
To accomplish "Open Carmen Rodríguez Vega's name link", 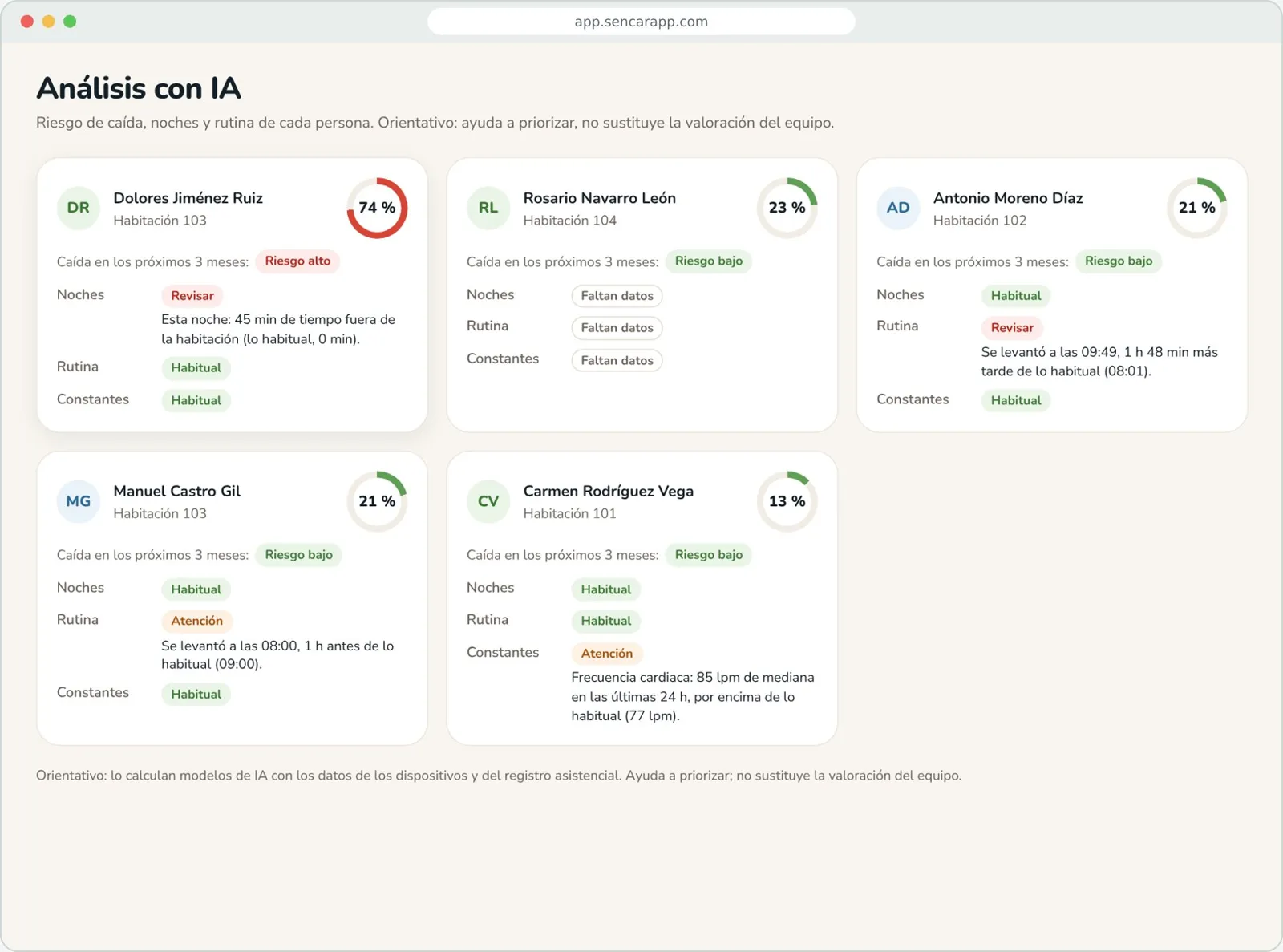I will point(609,491).
